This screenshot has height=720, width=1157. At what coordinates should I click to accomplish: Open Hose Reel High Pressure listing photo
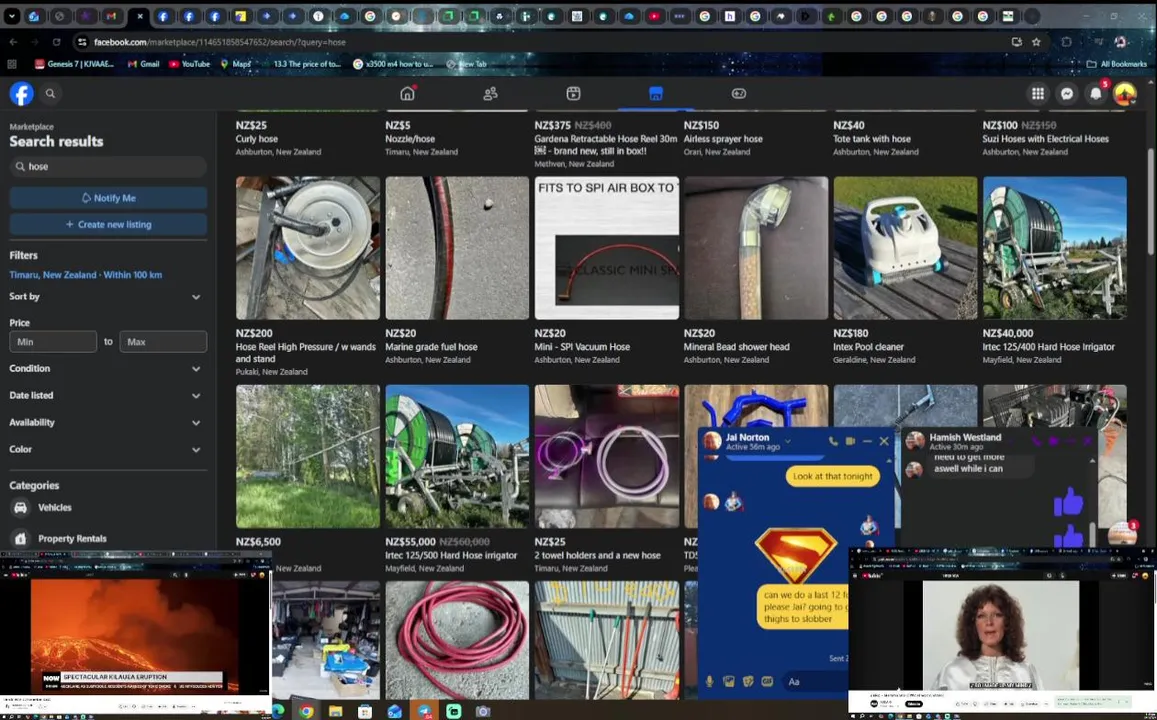click(x=308, y=248)
